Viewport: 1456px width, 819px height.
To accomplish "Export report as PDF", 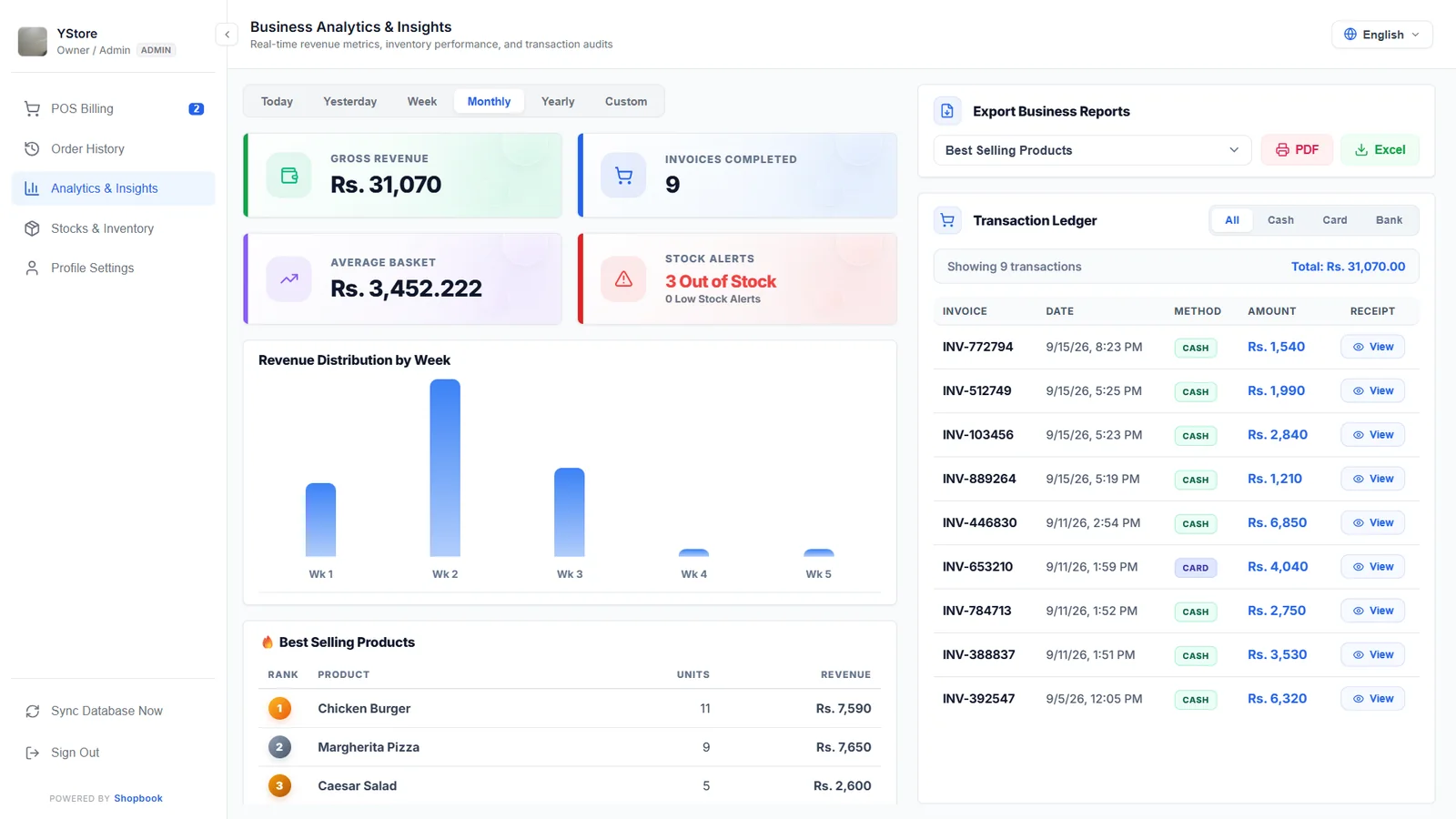I will pos(1297,150).
